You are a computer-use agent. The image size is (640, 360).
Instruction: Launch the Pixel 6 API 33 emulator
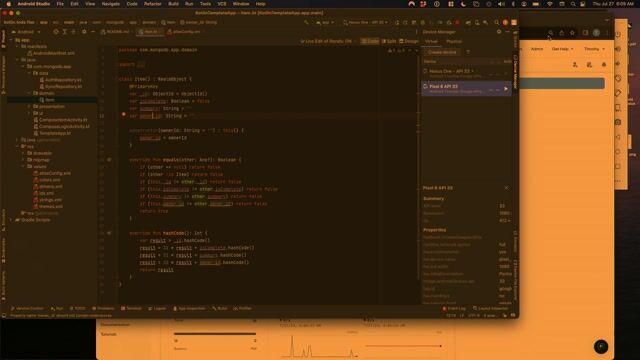click(506, 89)
